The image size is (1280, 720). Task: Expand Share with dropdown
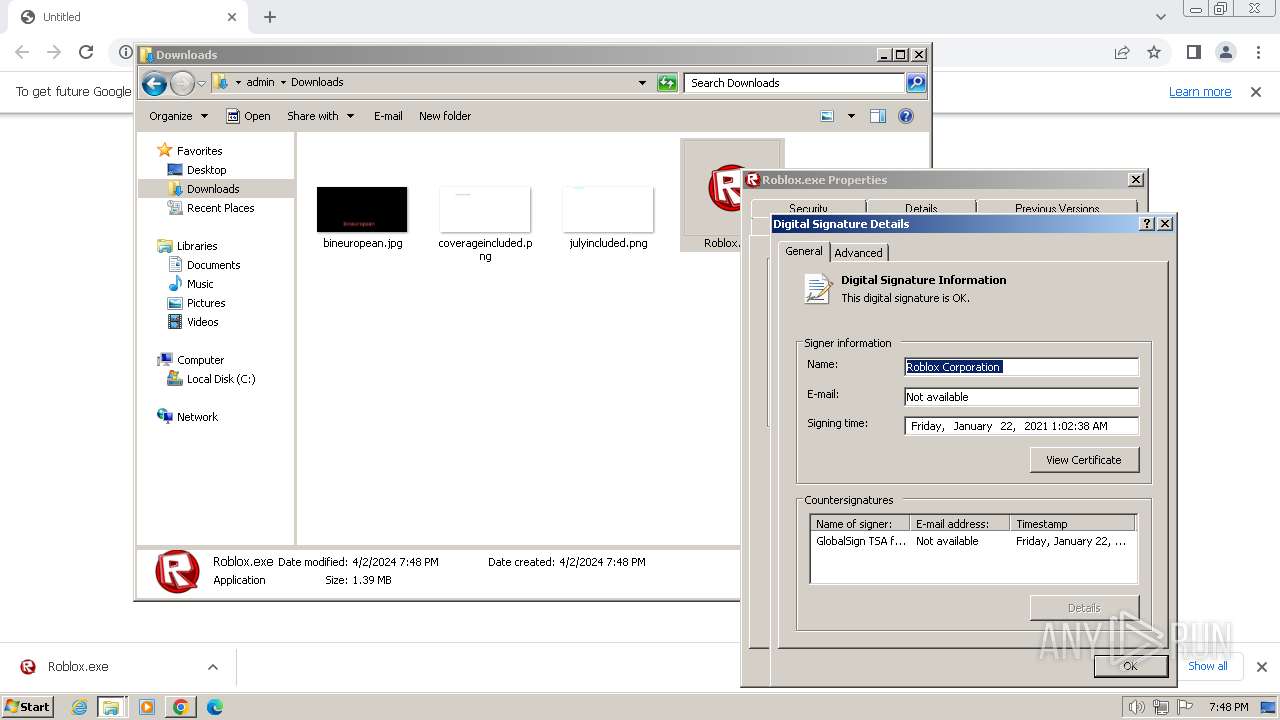tap(320, 116)
